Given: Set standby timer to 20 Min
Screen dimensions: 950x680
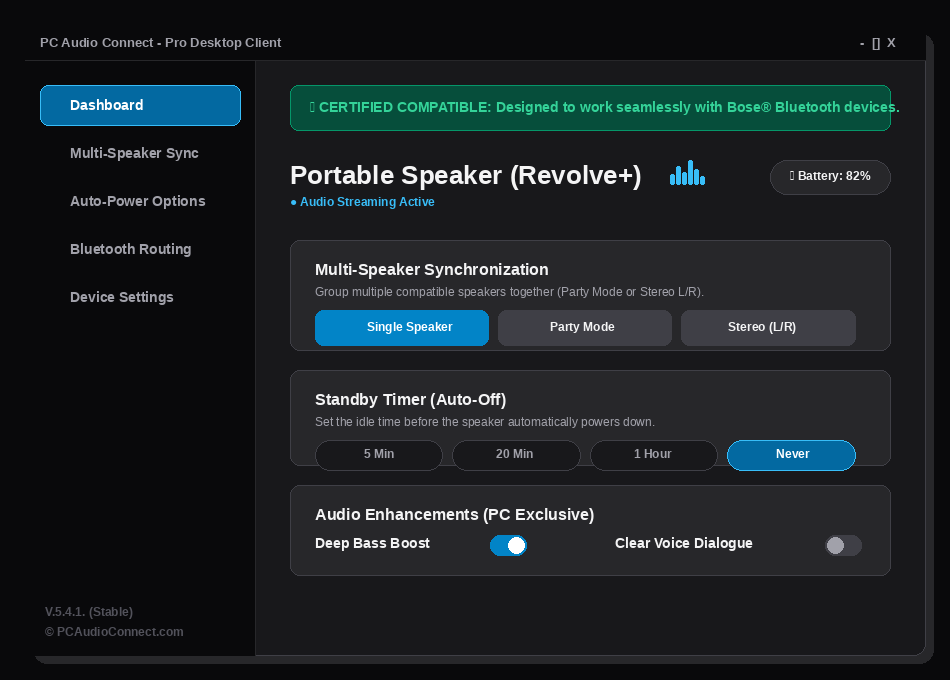Looking at the screenshot, I should click(x=516, y=455).
